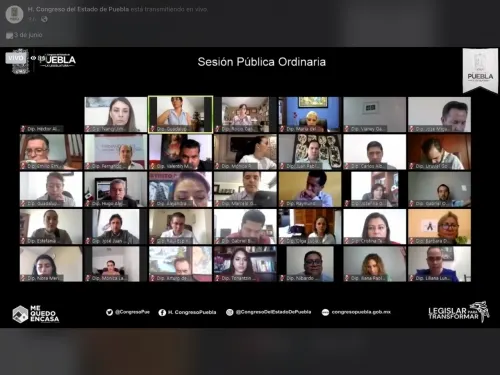Click the @CongresoDelEstadoDePuebla Instagram handle
This screenshot has width=500, height=375.
pos(273,312)
